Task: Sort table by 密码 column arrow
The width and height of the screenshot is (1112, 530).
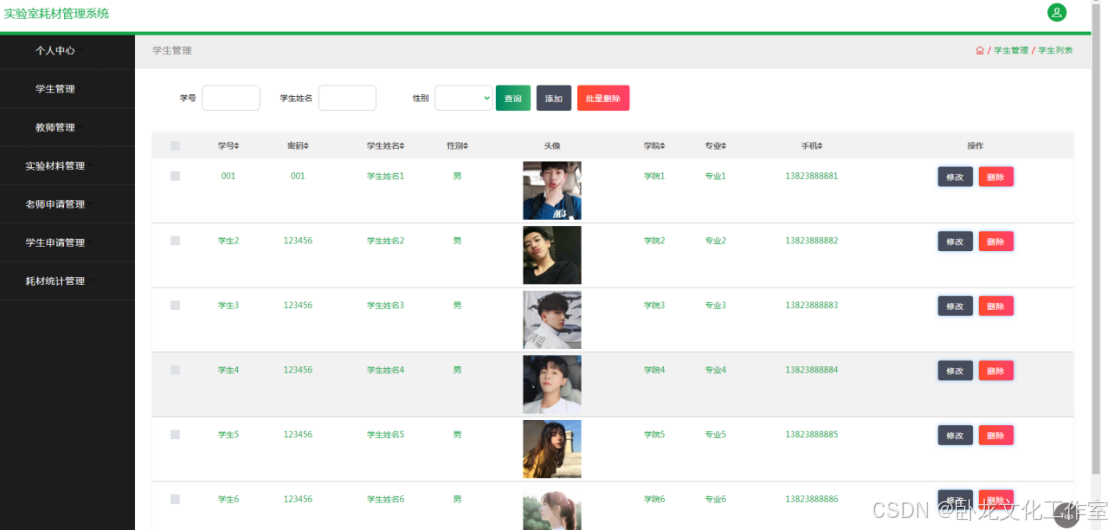Action: (306, 146)
